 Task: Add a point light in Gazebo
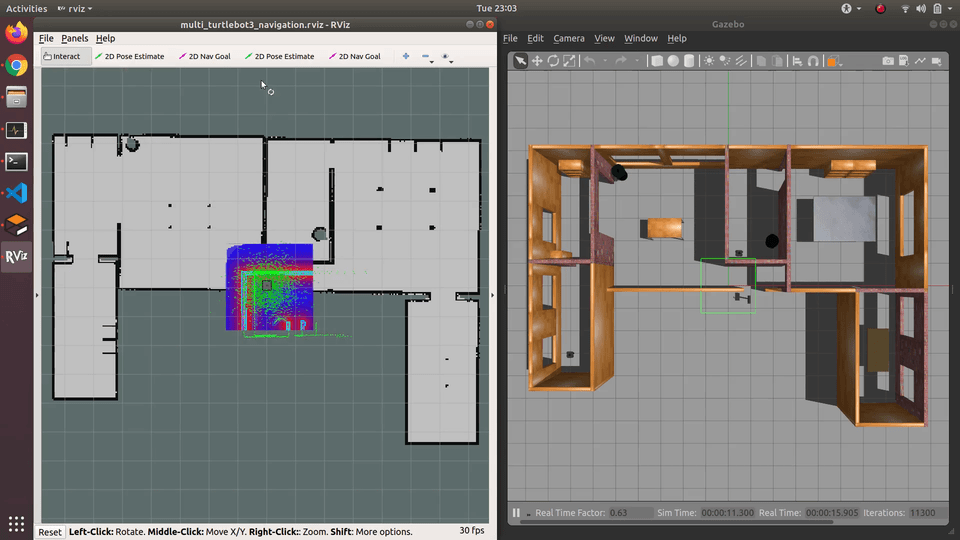click(710, 61)
